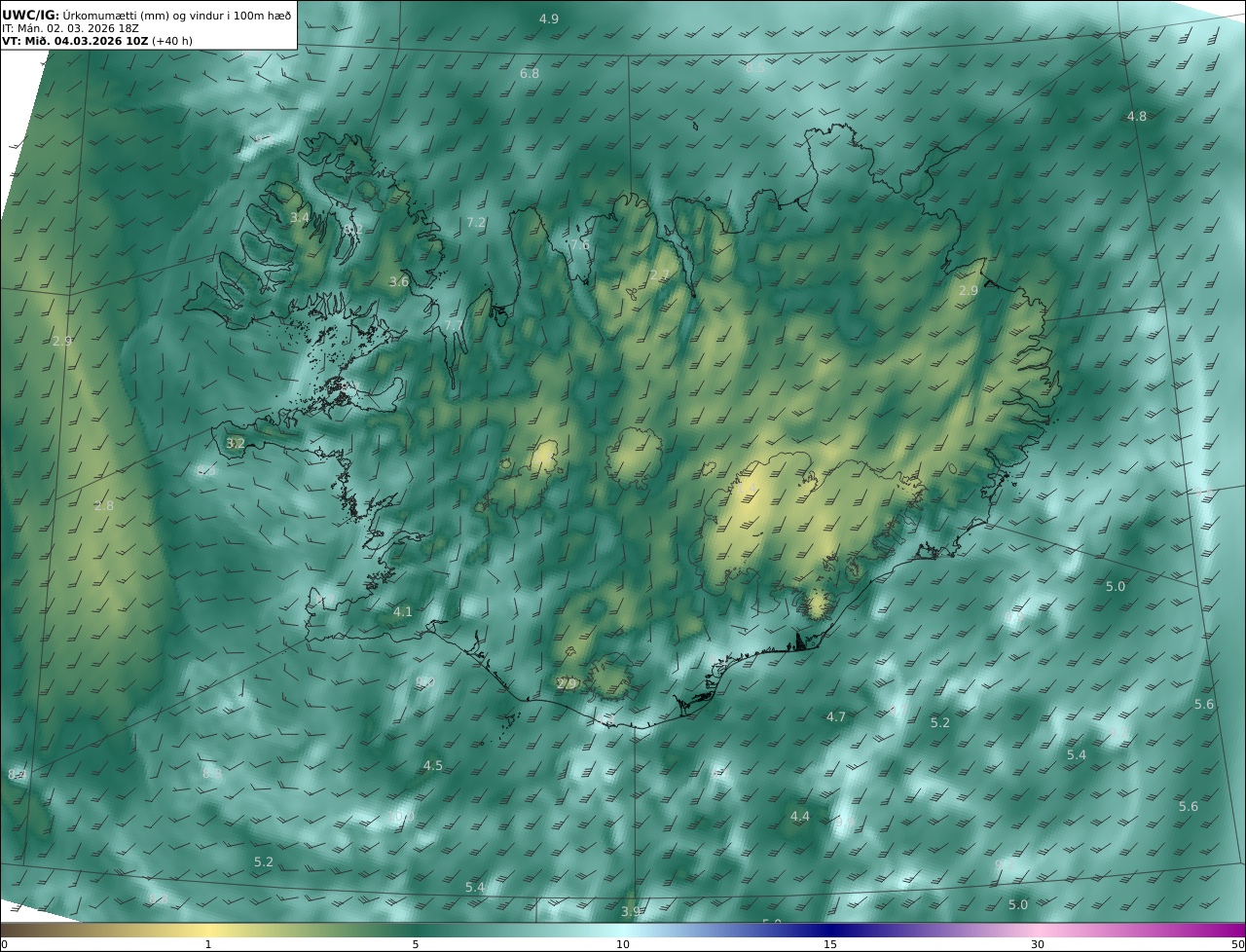Pick the 3.9 value label

tap(631, 912)
